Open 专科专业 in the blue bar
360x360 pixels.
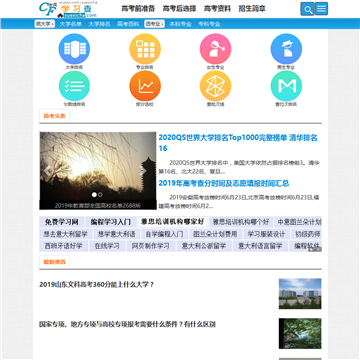click(x=209, y=24)
